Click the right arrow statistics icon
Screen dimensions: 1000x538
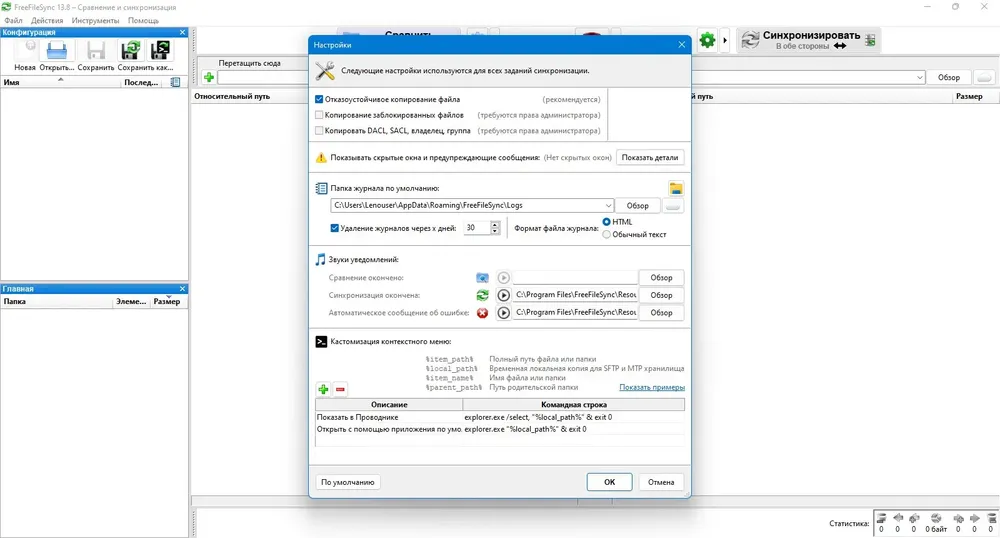pos(974,518)
